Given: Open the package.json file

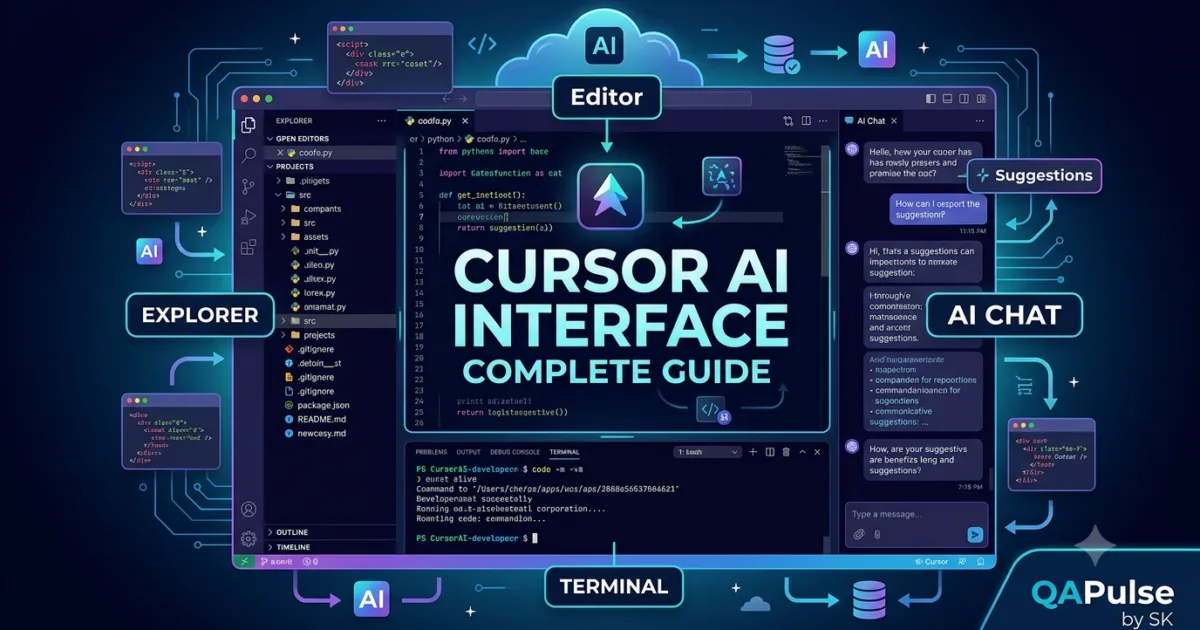Looking at the screenshot, I should [x=317, y=405].
